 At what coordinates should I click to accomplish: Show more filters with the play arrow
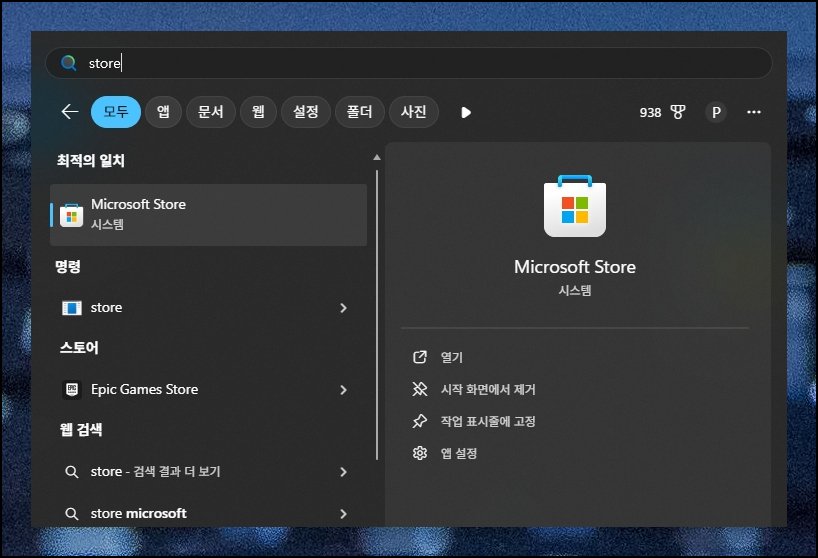click(x=466, y=112)
